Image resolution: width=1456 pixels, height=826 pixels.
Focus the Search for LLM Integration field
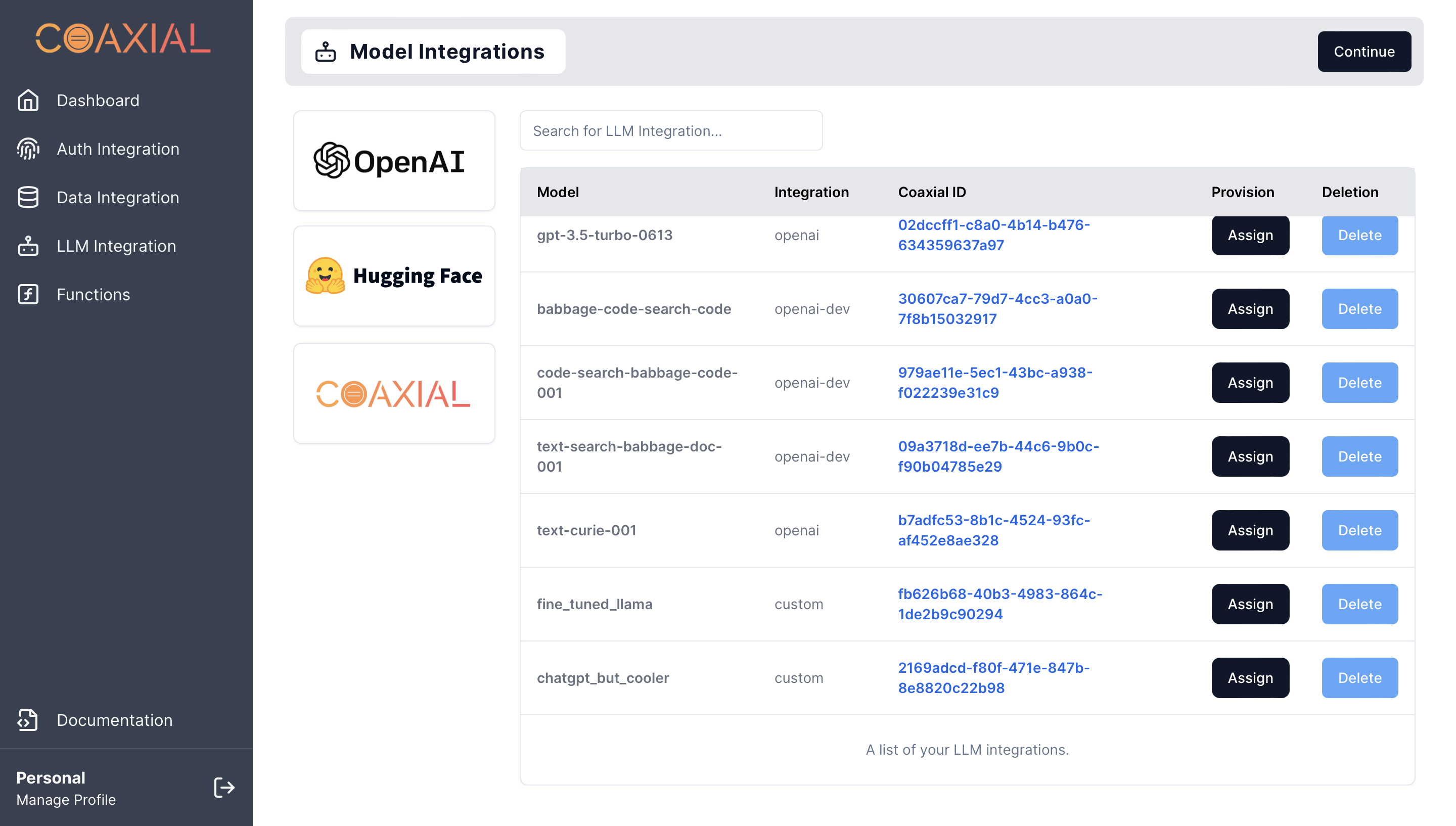(x=670, y=131)
